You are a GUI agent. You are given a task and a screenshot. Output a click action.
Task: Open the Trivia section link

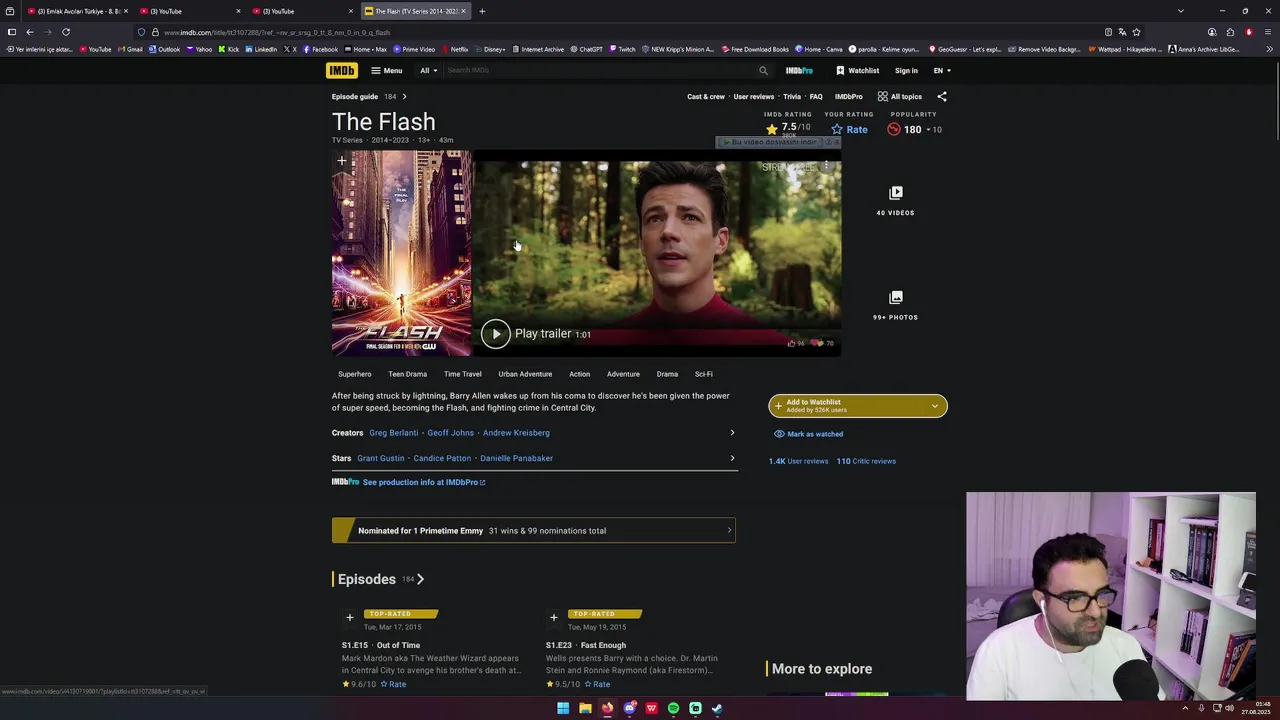(792, 96)
